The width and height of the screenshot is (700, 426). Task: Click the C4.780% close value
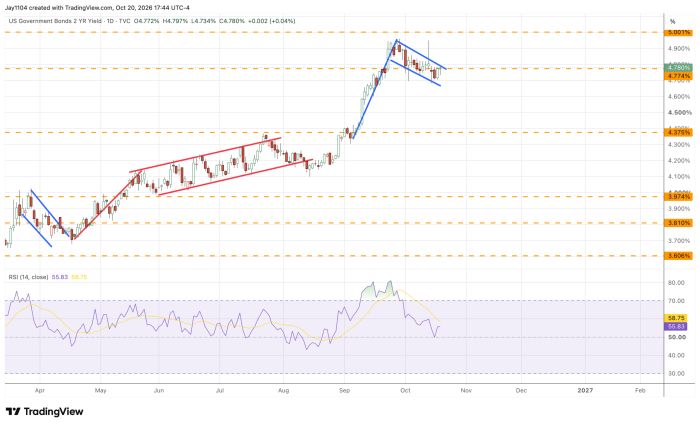(232, 21)
